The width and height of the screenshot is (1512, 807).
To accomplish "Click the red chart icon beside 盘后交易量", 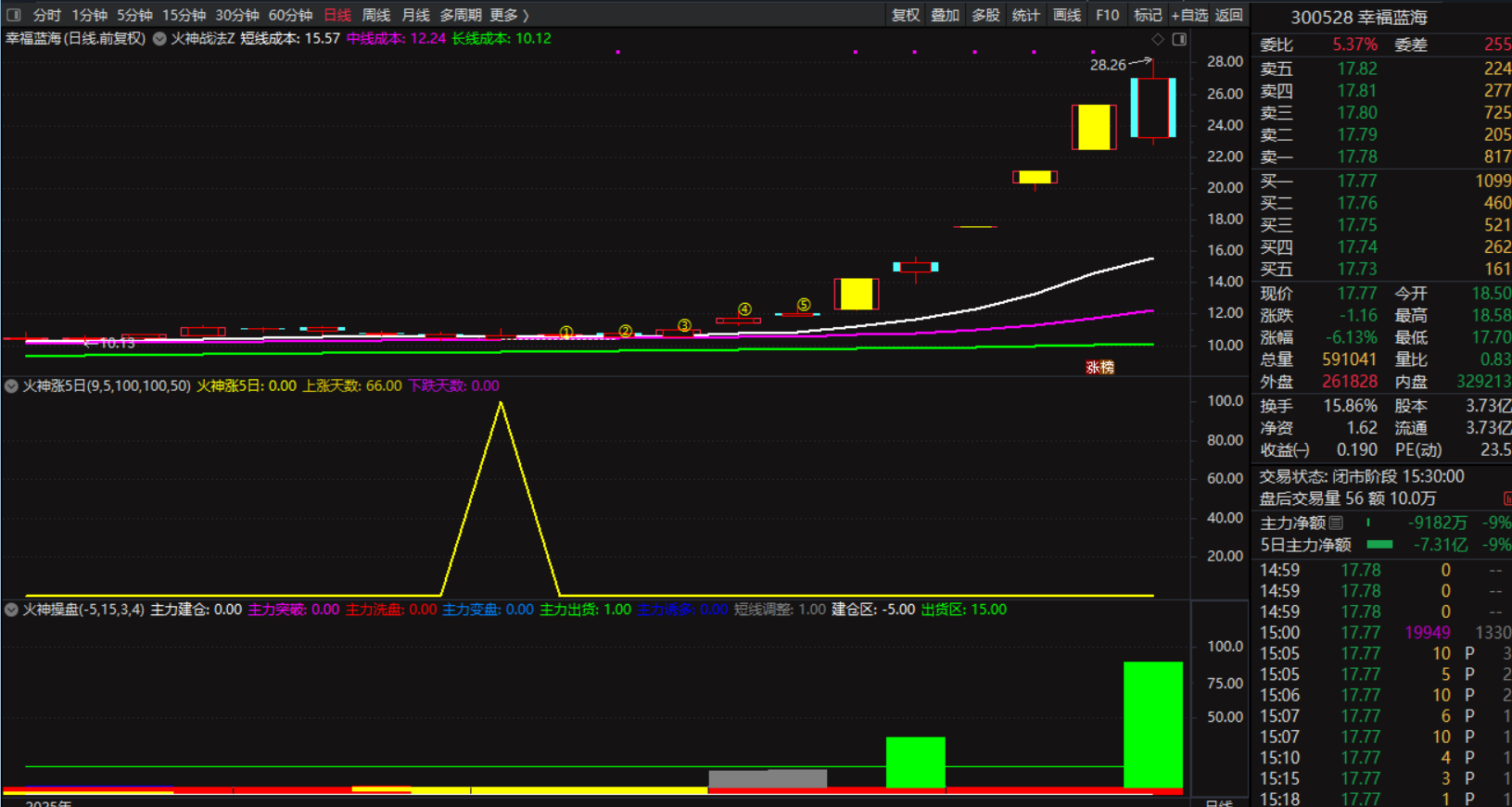I will pos(1506,498).
